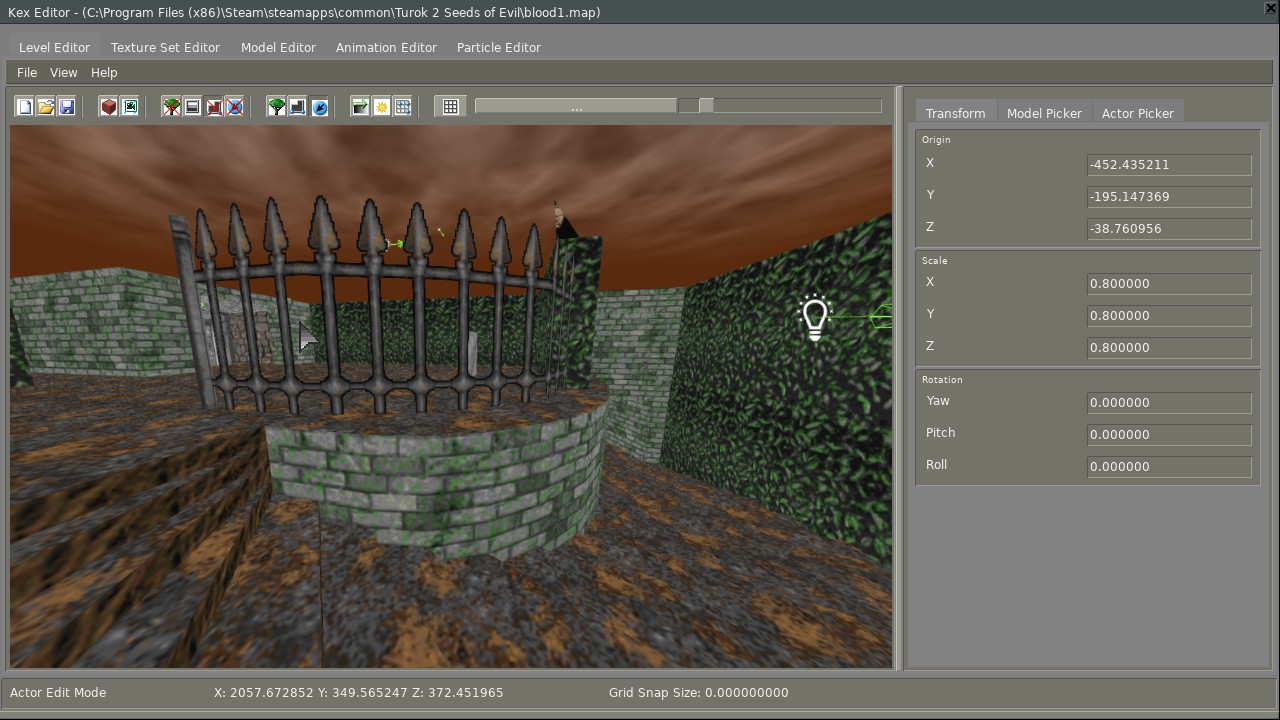This screenshot has height=720, width=1280.
Task: Open the View menu
Action: click(x=63, y=72)
